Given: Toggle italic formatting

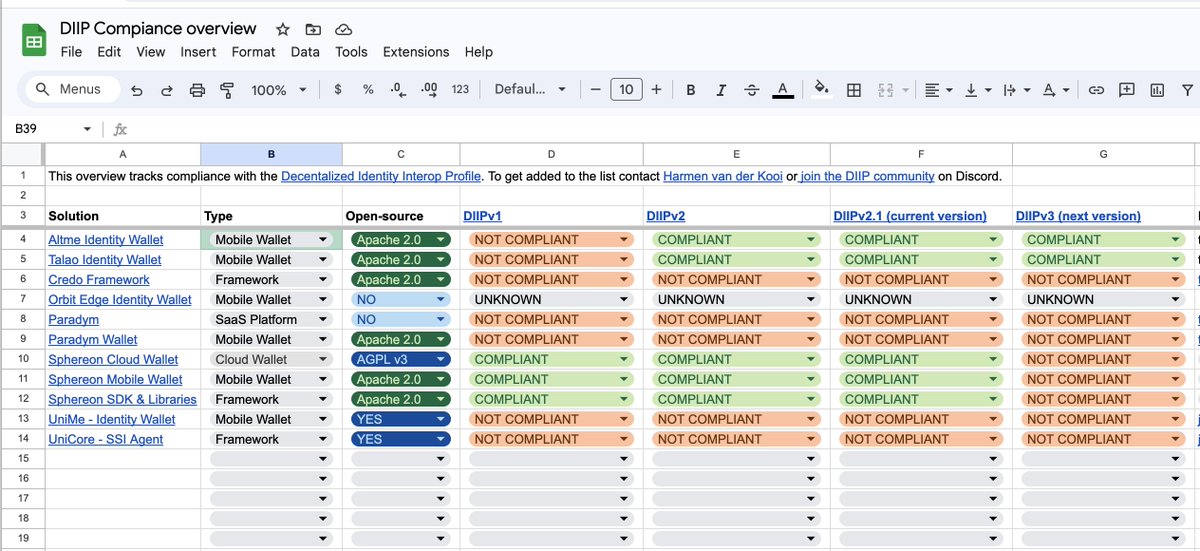Looking at the screenshot, I should click(x=721, y=90).
